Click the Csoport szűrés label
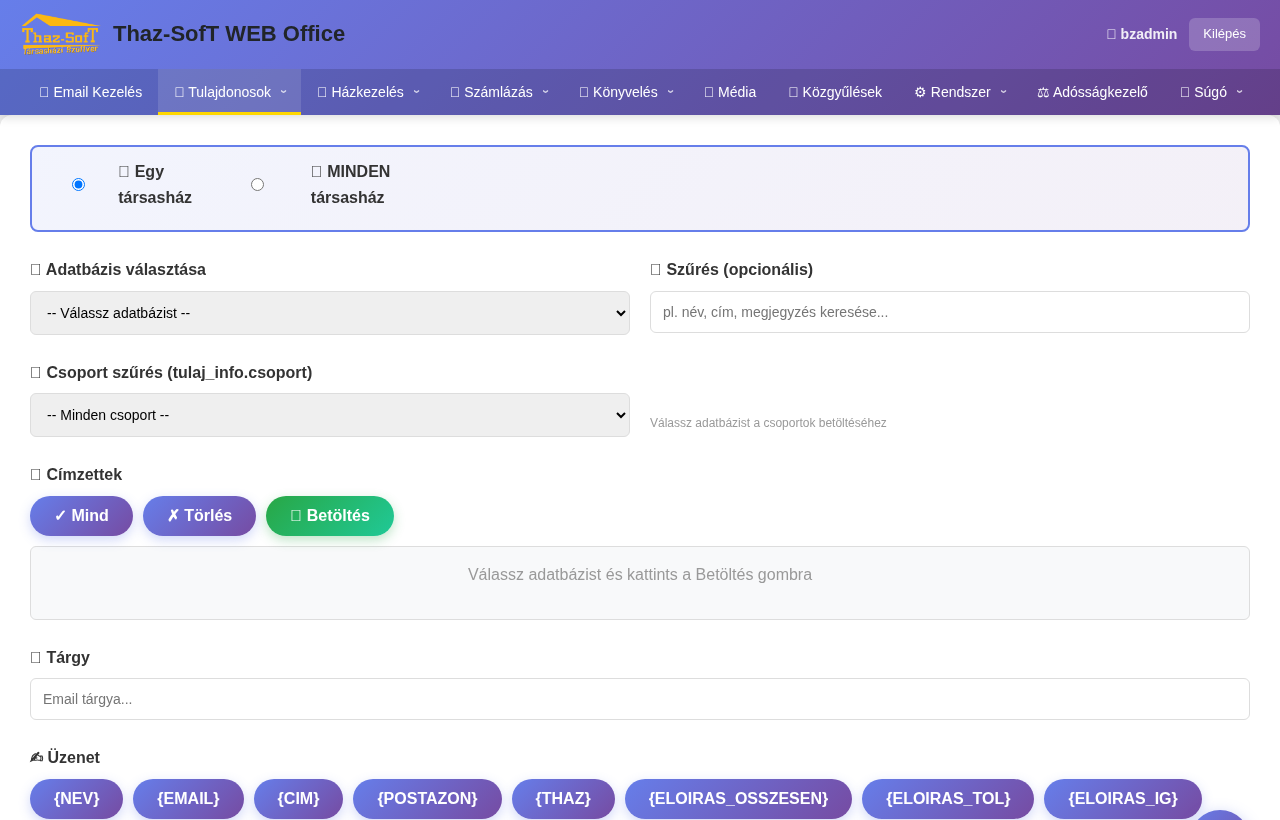The height and width of the screenshot is (820, 1280). (171, 373)
